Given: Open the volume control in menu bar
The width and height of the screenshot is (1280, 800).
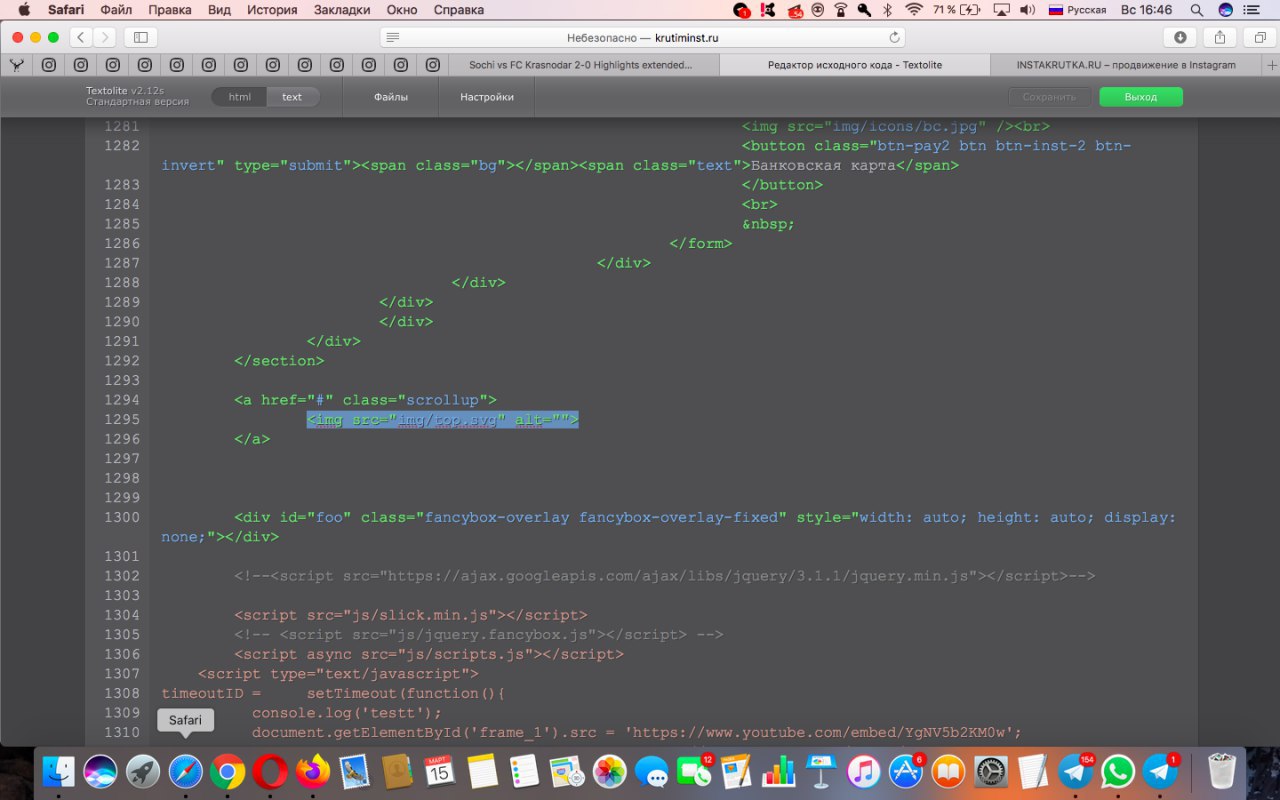Looking at the screenshot, I should (x=1027, y=10).
